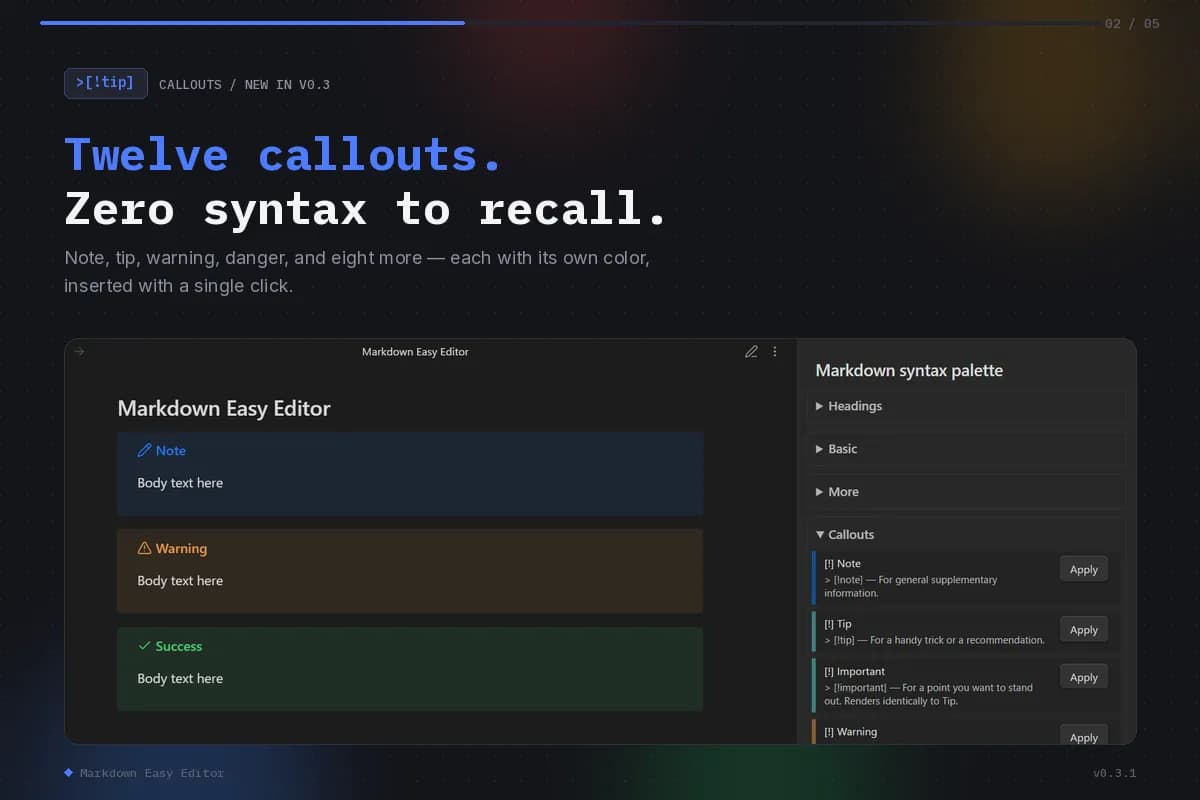Click the Warning callout title in editor
This screenshot has height=800, width=1200.
pos(181,549)
